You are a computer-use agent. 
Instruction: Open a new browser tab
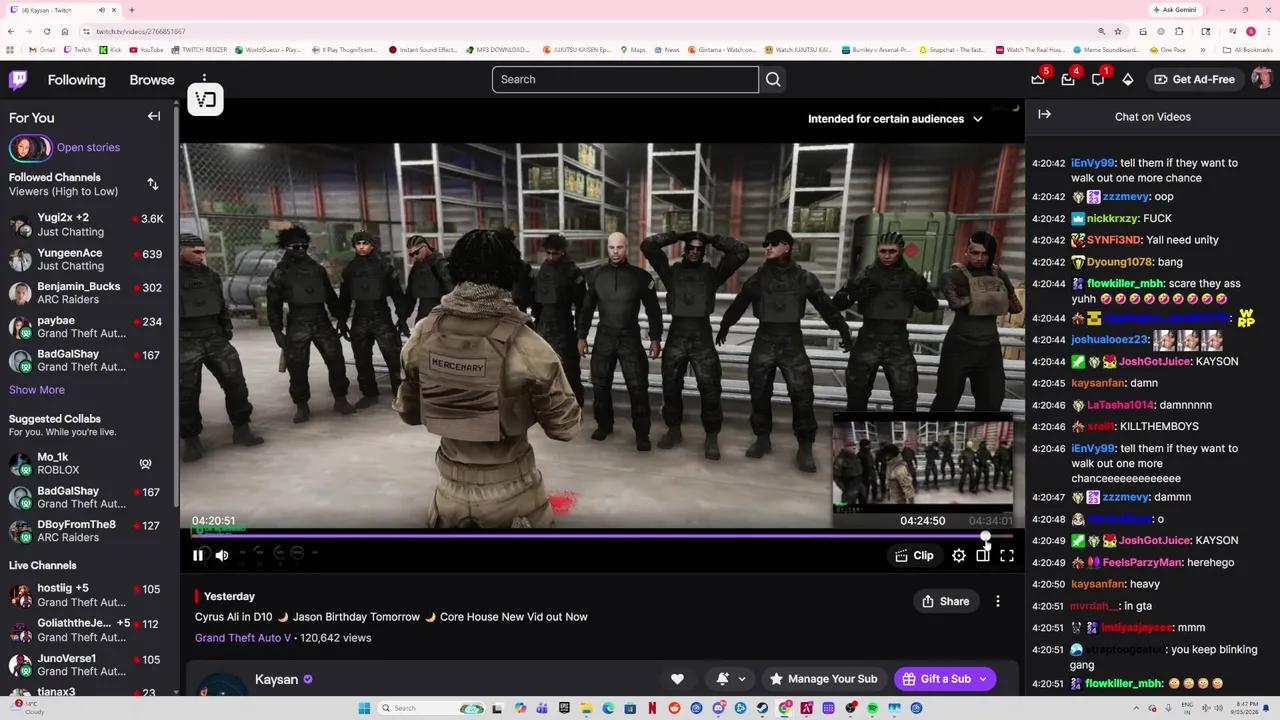click(132, 10)
